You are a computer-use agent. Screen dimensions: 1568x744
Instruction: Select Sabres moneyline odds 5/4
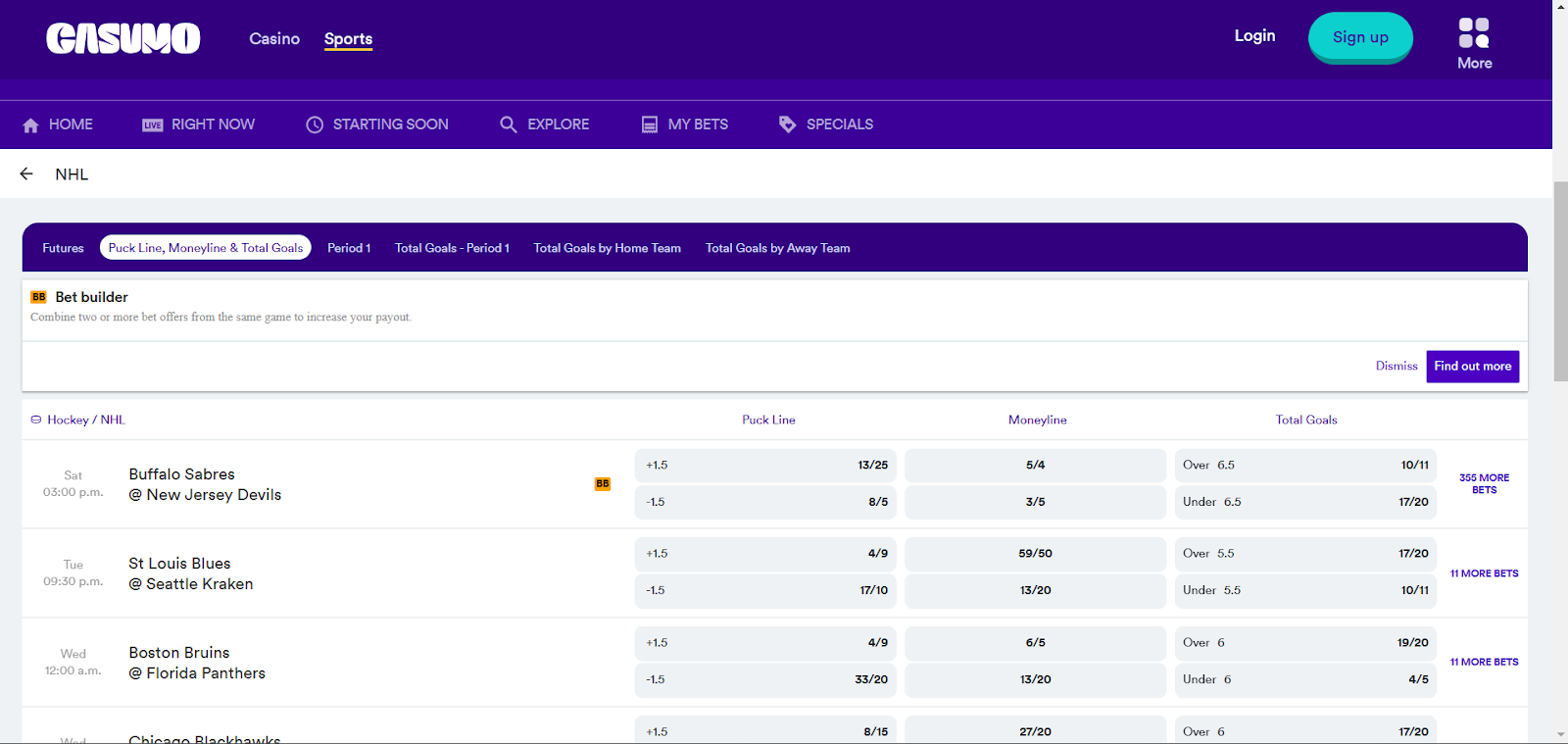[1036, 466]
